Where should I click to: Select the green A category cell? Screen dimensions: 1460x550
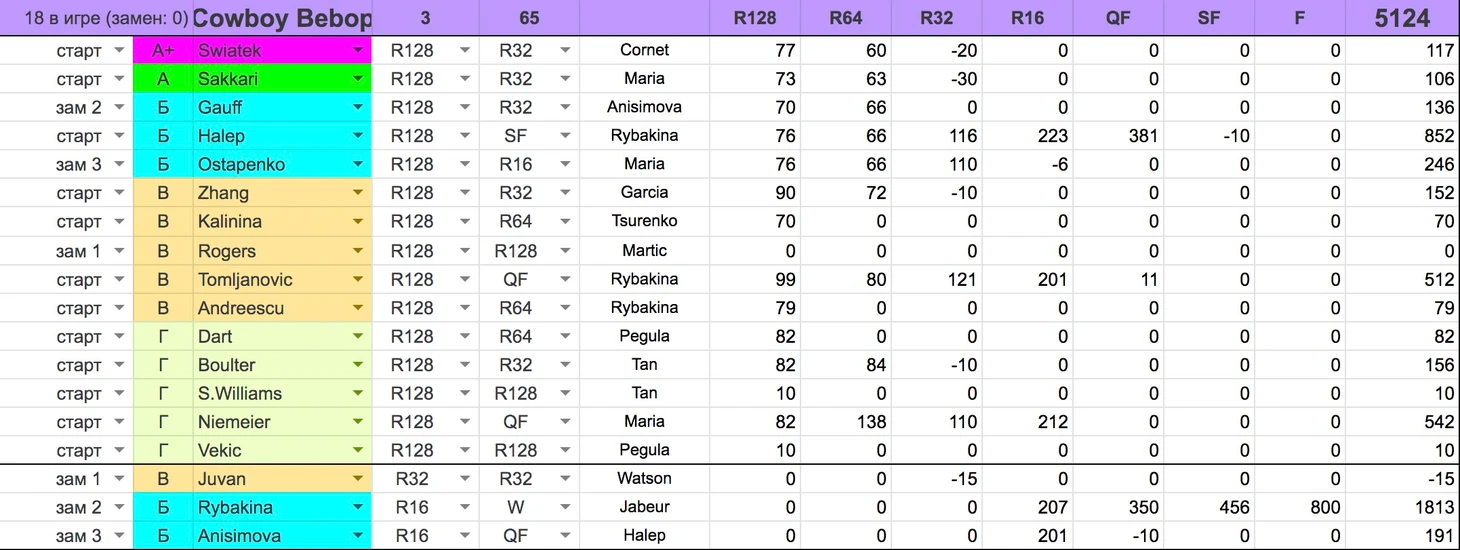click(162, 79)
